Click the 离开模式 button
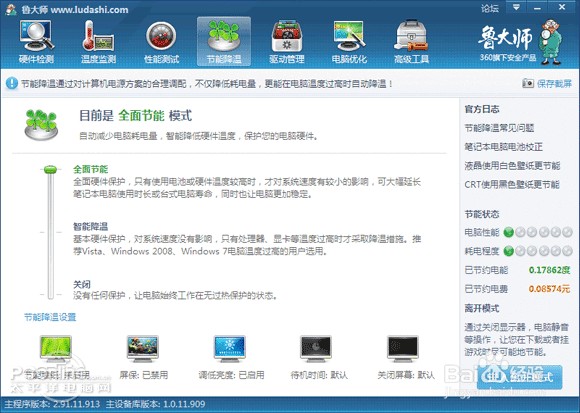Screen dimensions: 580x413 pyautogui.click(x=519, y=377)
